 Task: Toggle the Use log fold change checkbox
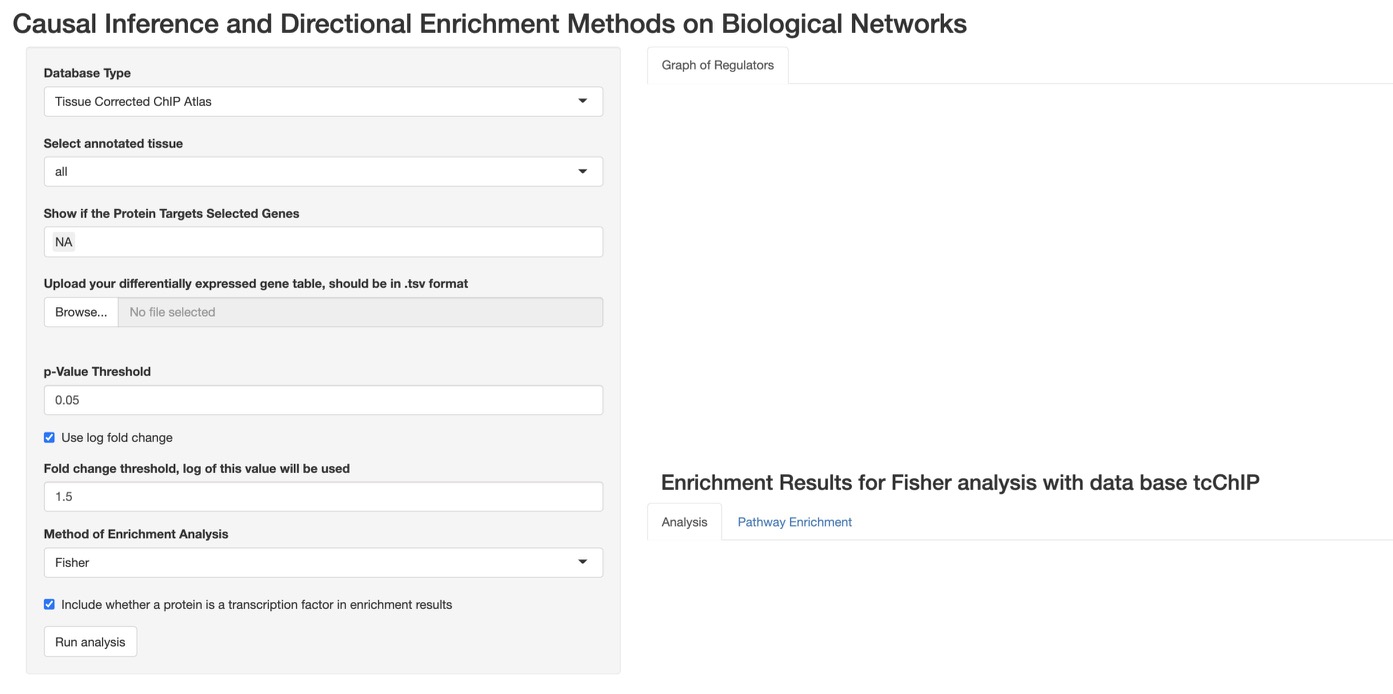click(x=49, y=437)
